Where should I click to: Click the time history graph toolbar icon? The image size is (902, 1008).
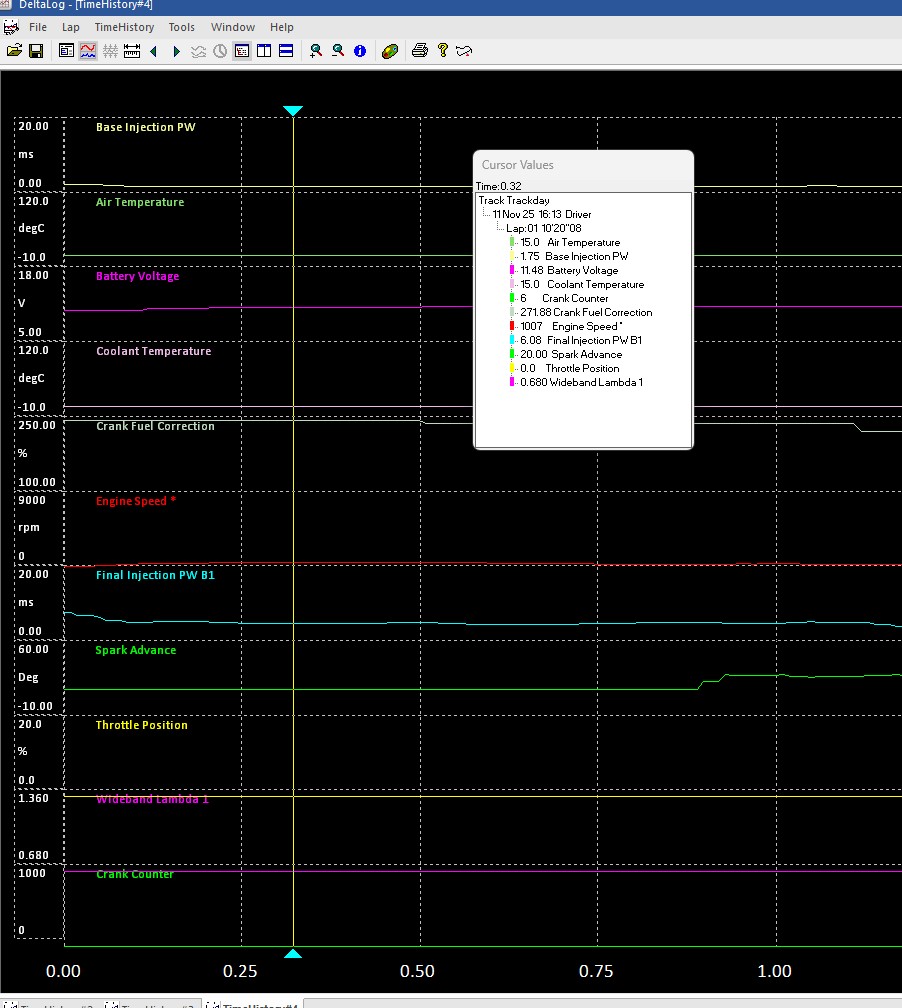coord(88,50)
